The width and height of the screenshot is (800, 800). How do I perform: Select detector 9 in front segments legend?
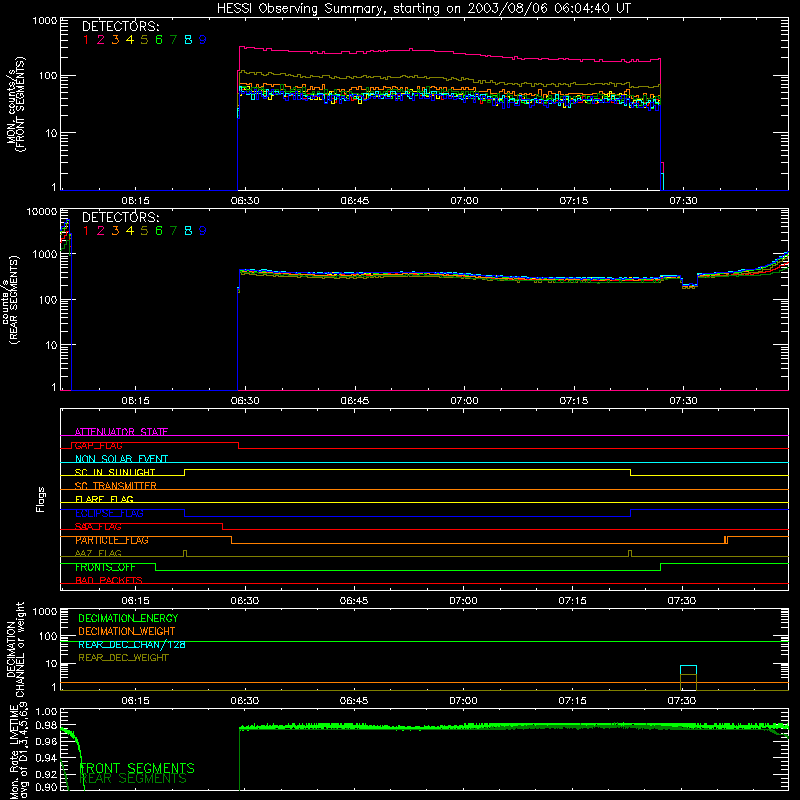(x=203, y=40)
